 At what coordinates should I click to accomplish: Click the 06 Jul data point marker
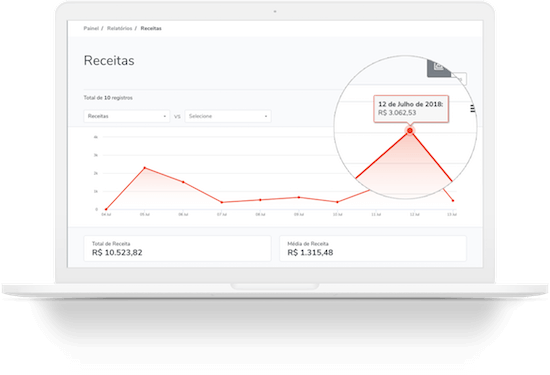(x=183, y=182)
